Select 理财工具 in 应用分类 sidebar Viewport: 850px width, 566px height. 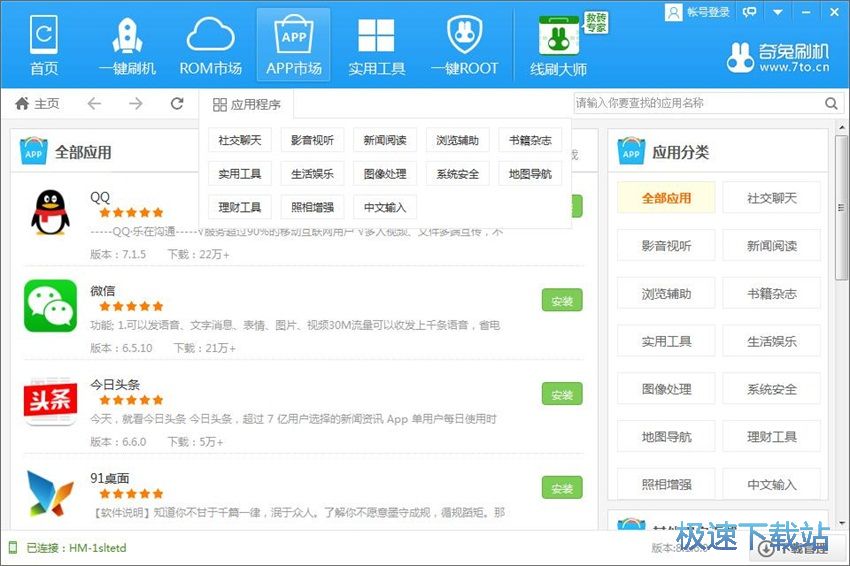coord(771,436)
